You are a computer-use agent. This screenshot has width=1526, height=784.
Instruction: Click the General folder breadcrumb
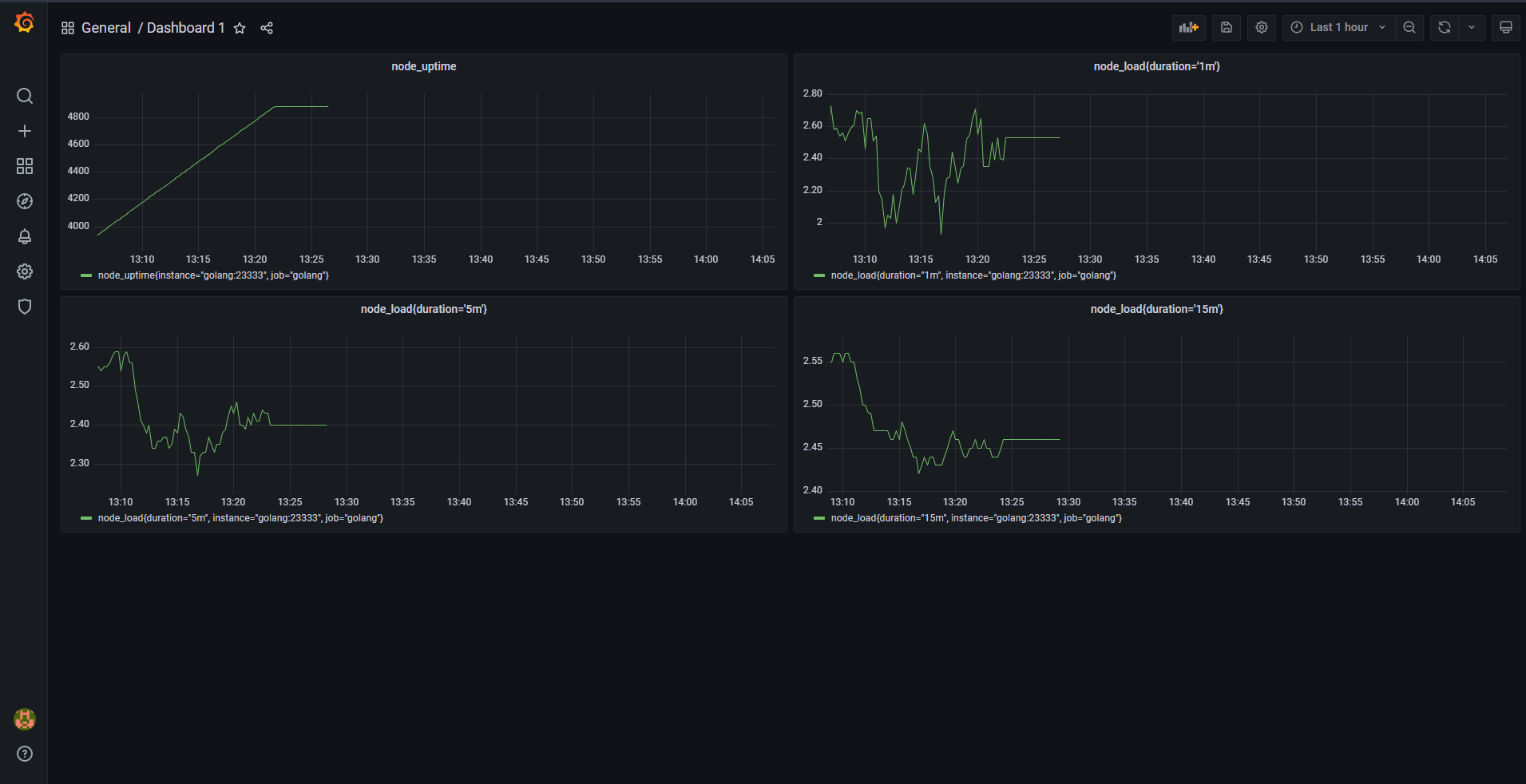(x=106, y=28)
